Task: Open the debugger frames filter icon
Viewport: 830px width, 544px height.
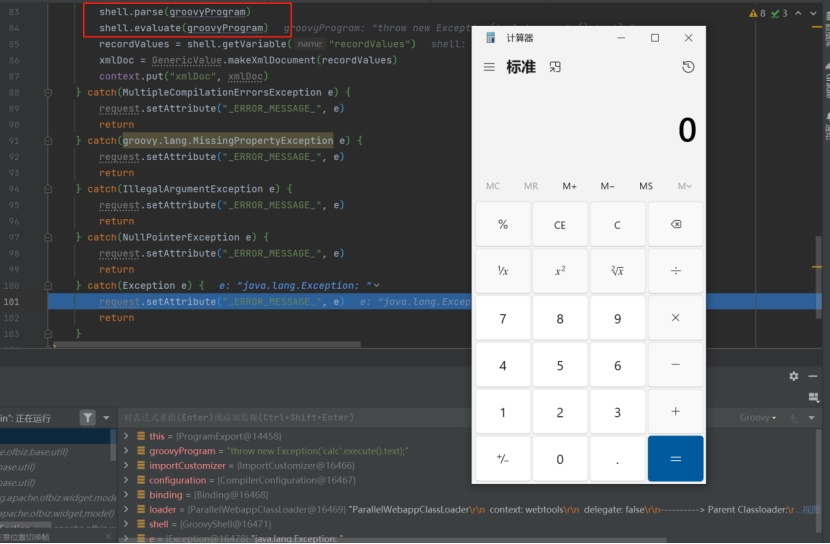Action: [88, 418]
